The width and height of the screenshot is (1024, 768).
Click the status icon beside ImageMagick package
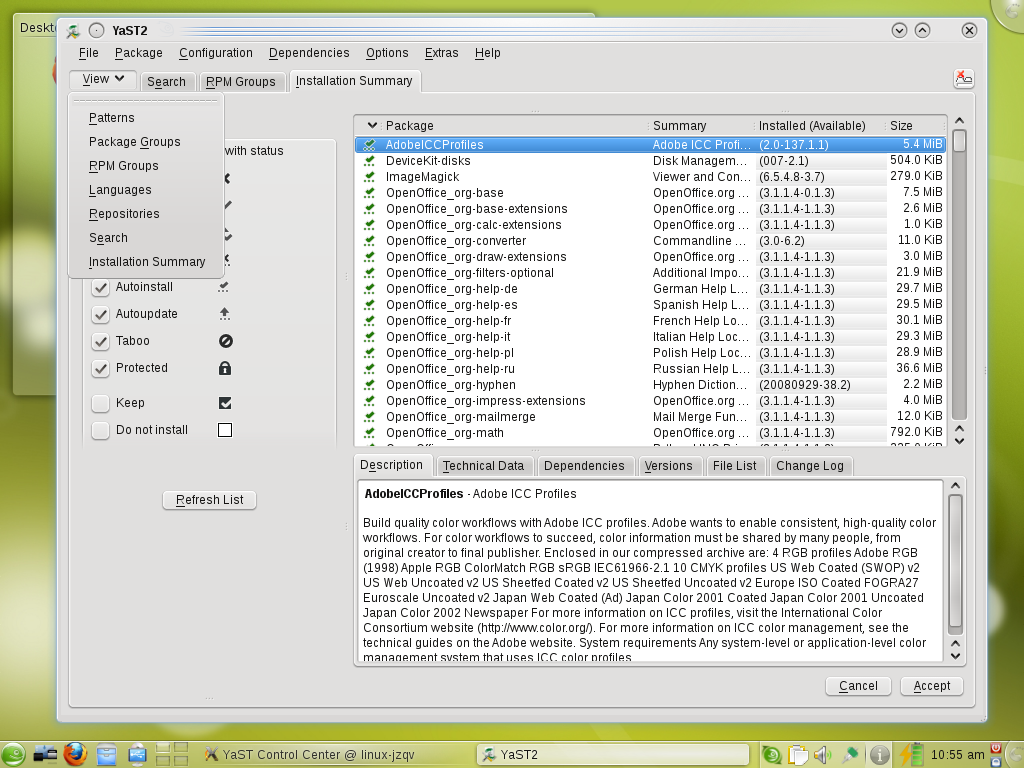coord(369,177)
